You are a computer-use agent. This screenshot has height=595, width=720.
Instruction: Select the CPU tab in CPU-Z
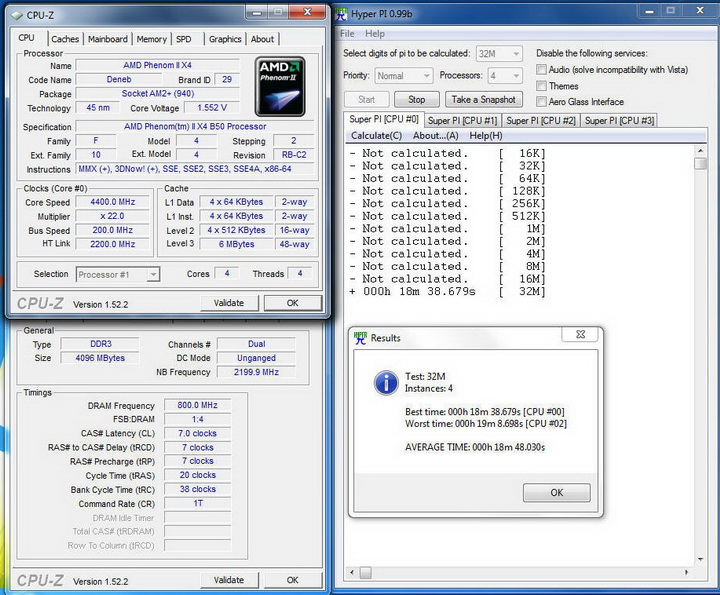27,38
